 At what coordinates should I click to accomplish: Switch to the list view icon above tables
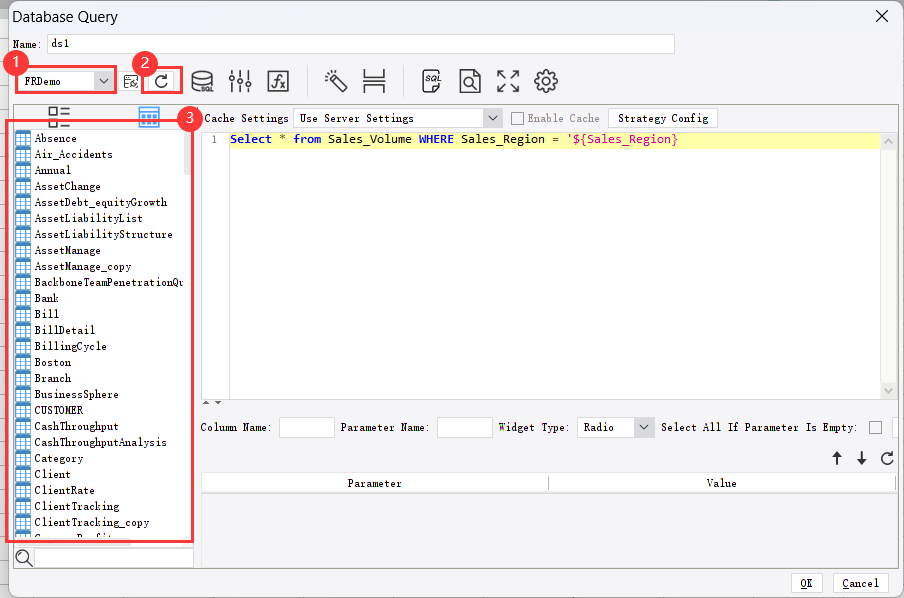pyautogui.click(x=59, y=117)
